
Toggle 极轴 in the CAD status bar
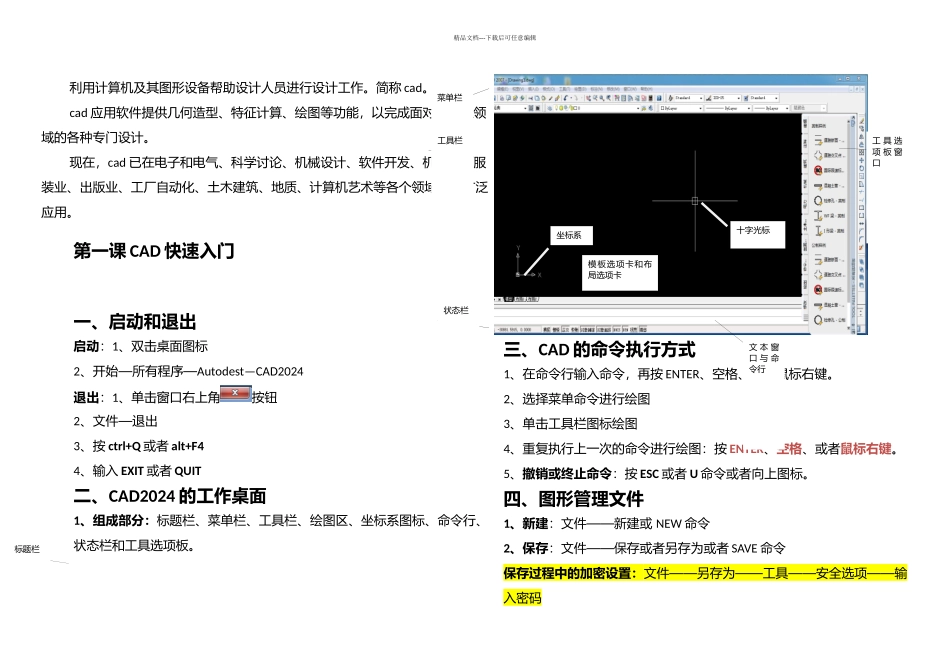575,329
